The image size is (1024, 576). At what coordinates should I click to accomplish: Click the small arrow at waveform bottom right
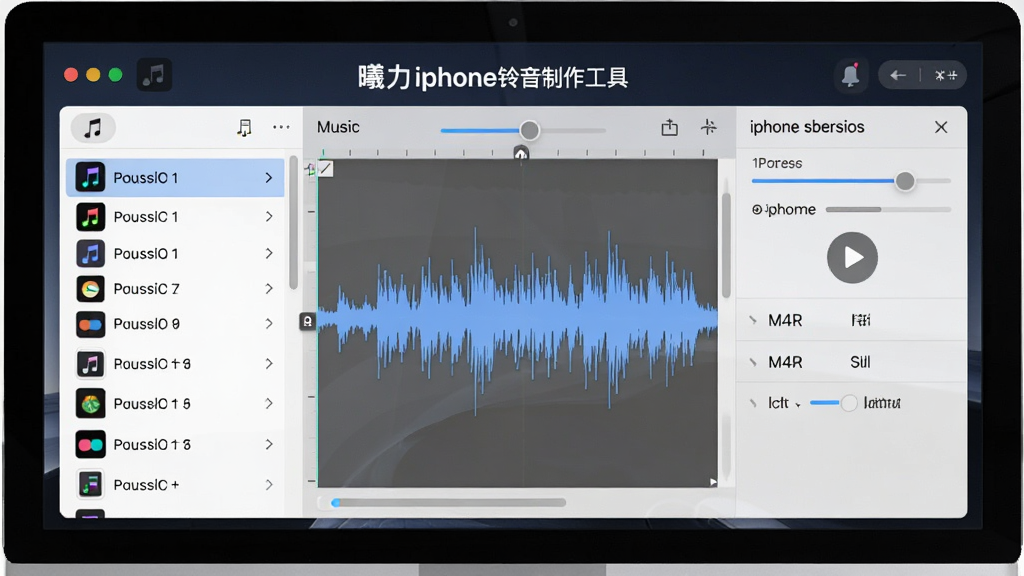(712, 482)
